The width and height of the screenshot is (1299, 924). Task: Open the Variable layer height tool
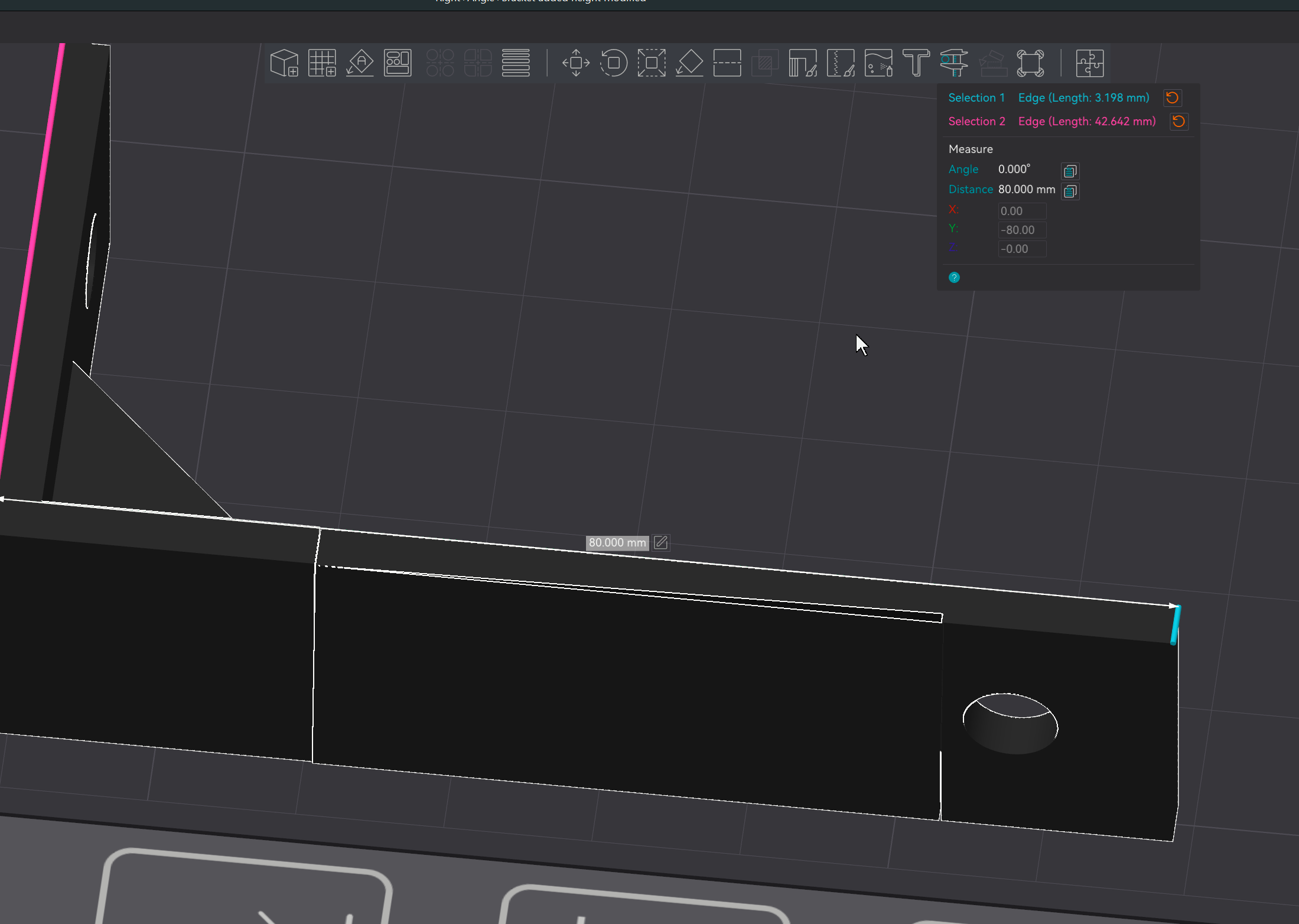516,63
